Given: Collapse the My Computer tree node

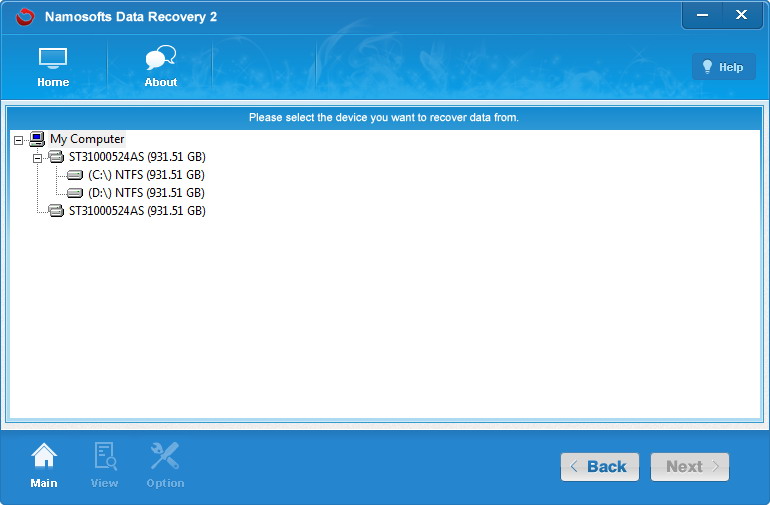Looking at the screenshot, I should pos(18,140).
